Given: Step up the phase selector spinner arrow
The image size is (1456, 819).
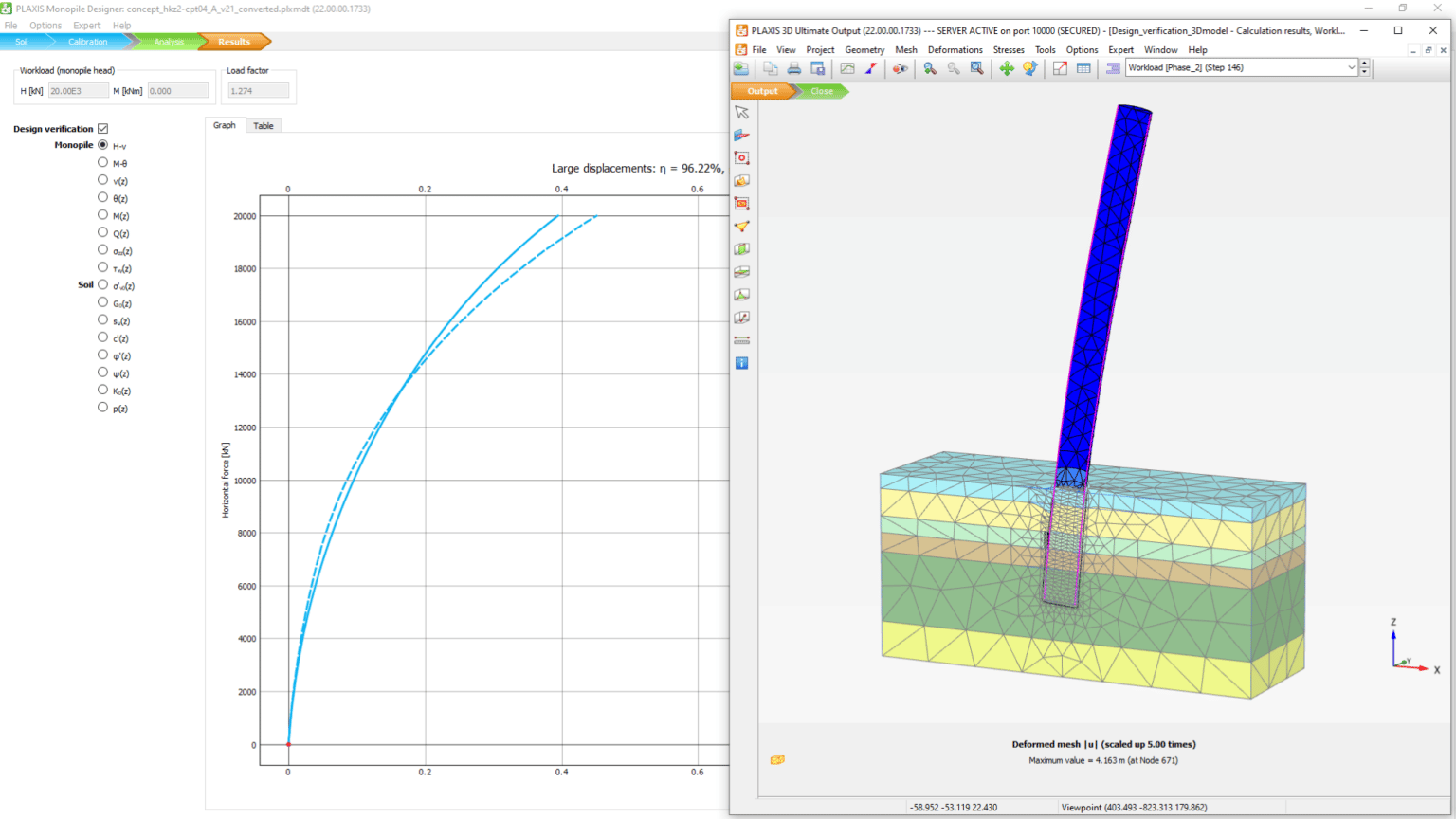Looking at the screenshot, I should pyautogui.click(x=1364, y=64).
